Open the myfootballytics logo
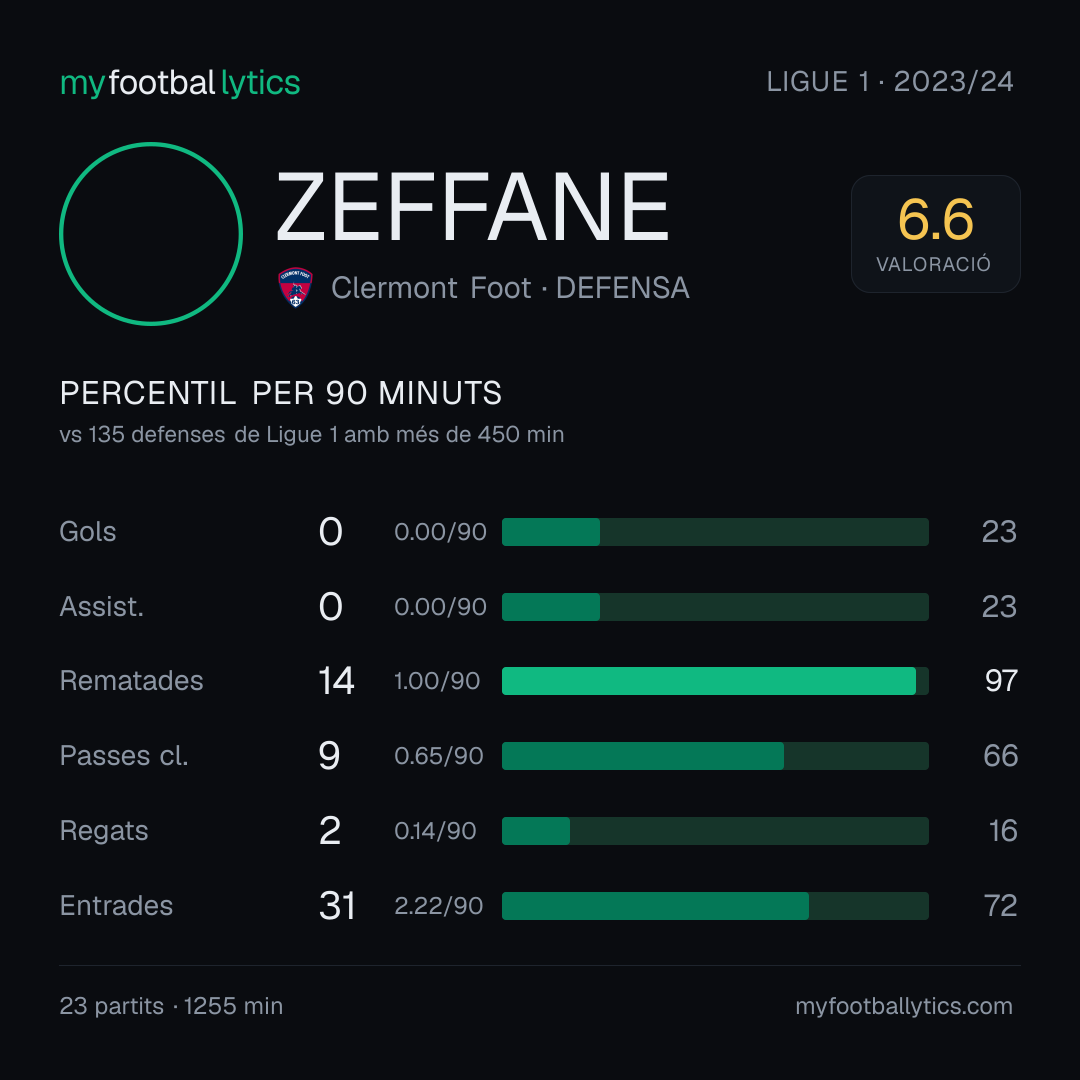The height and width of the screenshot is (1080, 1080). coord(180,83)
